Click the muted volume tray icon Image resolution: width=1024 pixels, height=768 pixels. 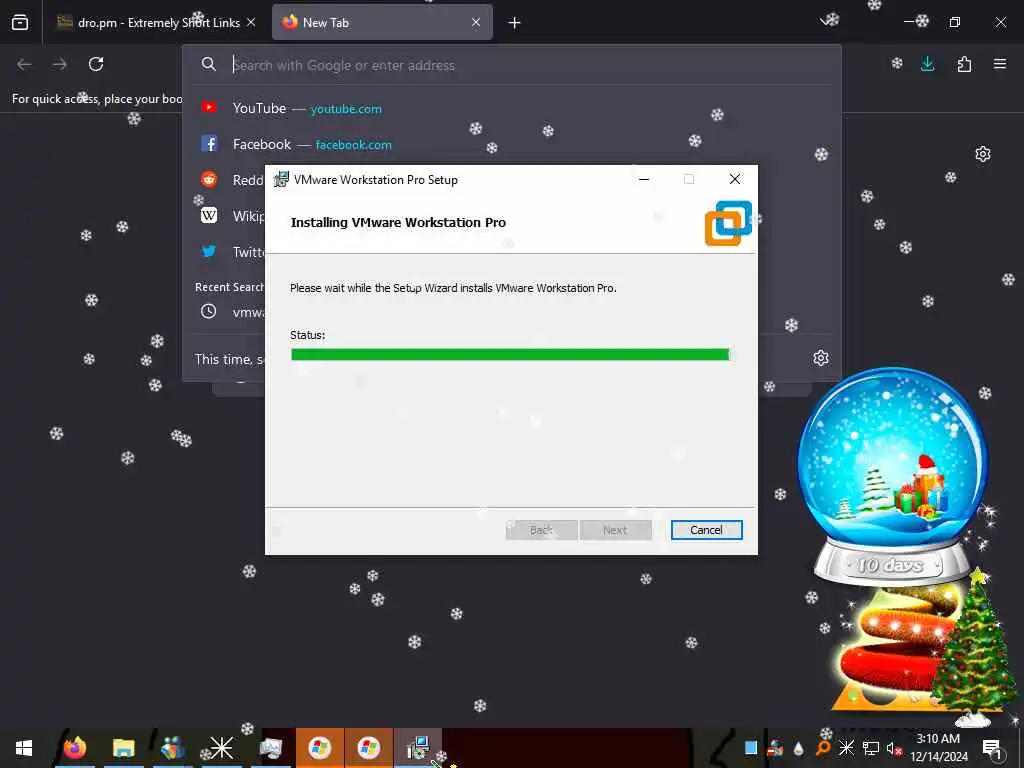point(893,748)
